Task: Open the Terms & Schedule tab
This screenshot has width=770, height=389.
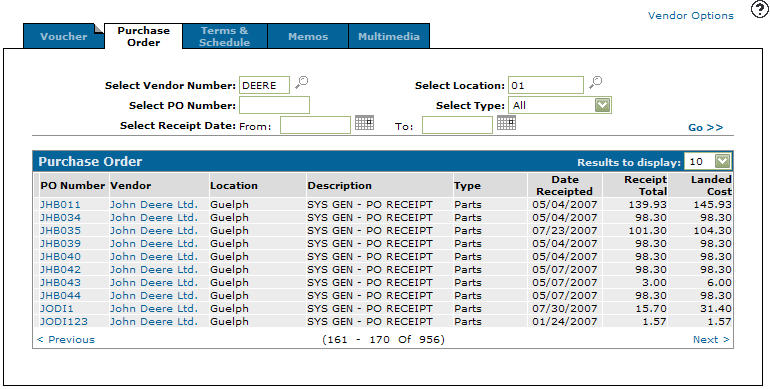Action: 225,36
